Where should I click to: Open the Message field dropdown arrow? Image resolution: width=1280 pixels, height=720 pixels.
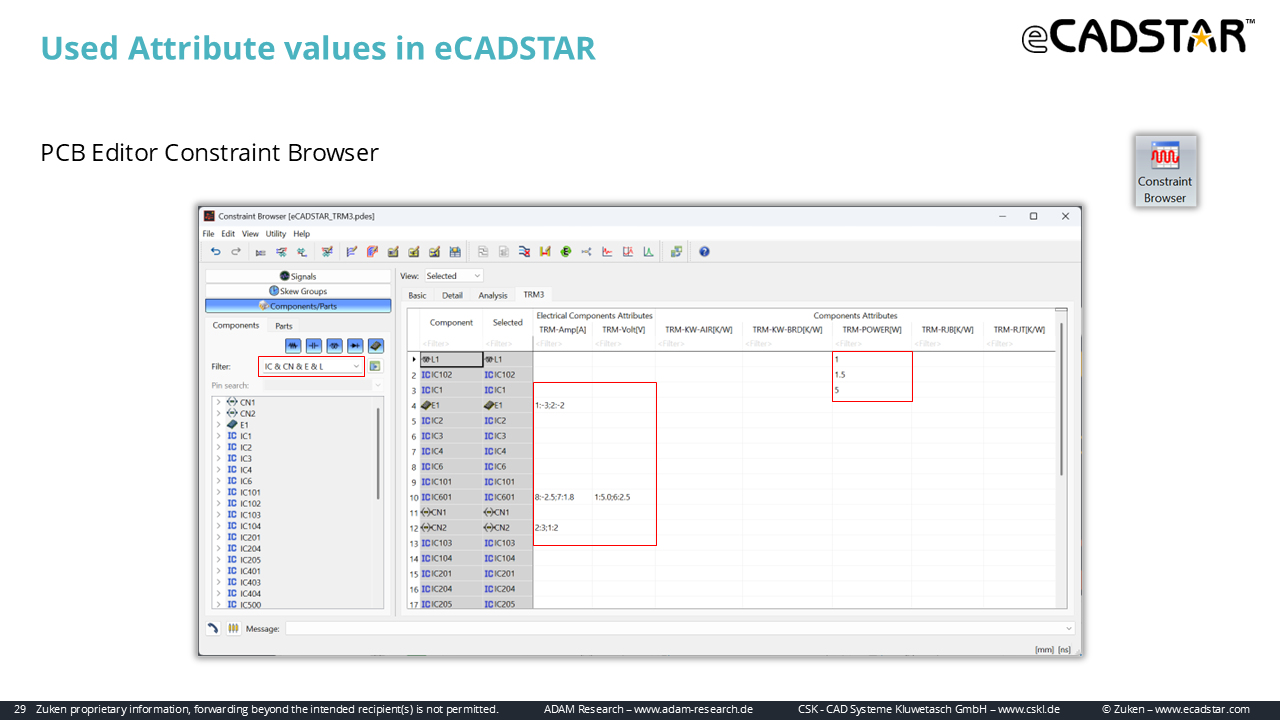pos(1069,629)
